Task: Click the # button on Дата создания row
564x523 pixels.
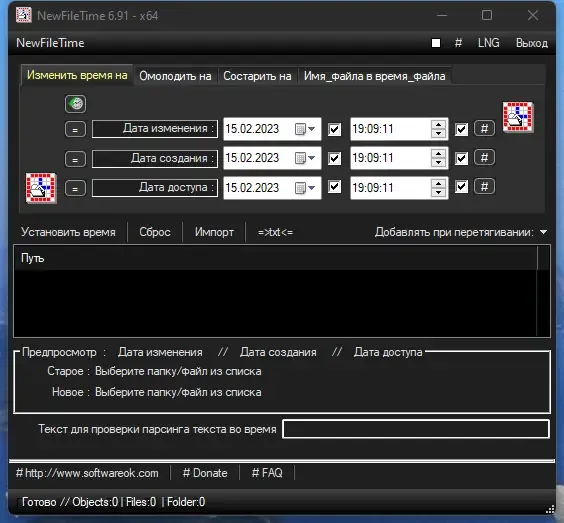Action: click(x=484, y=158)
